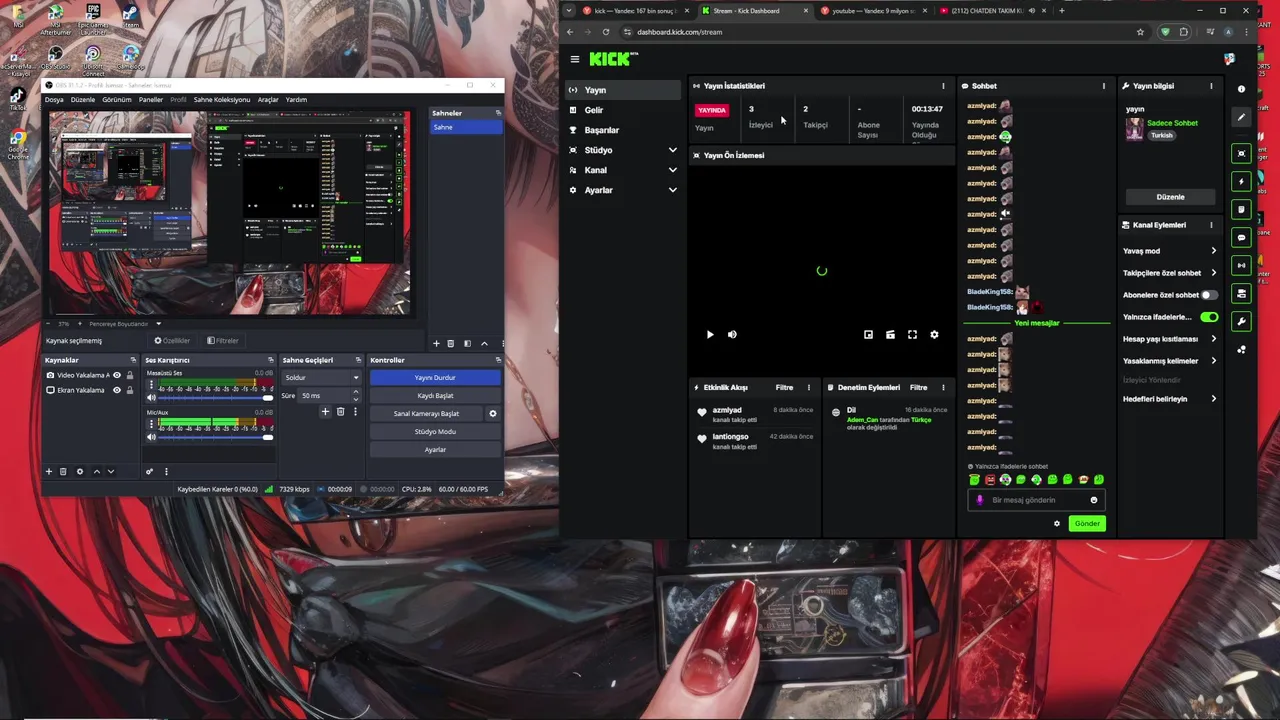Click the lightning bolt icon in Kick right sidebar
Screen dimensions: 1280x720
click(1241, 181)
